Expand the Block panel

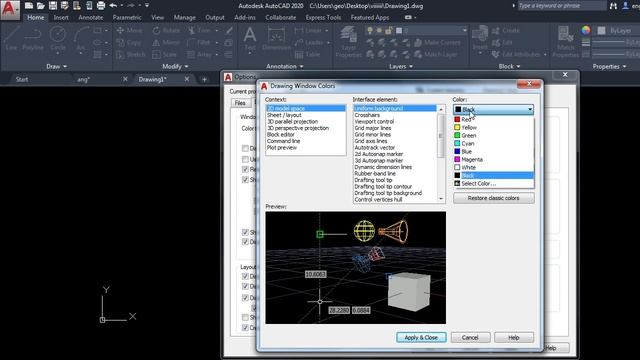point(509,66)
